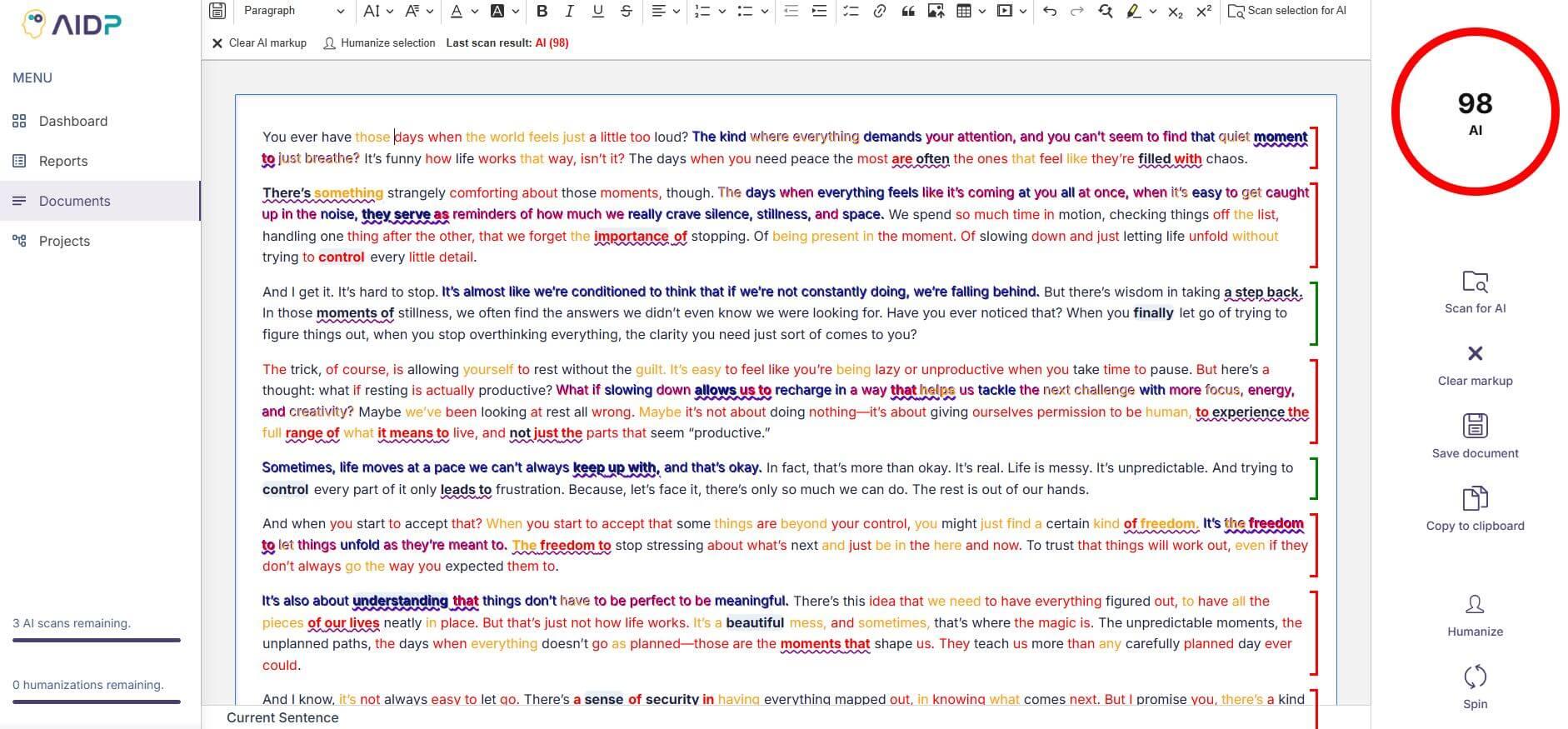Toggle italic formatting
This screenshot has height=729, width=1568.
point(570,11)
